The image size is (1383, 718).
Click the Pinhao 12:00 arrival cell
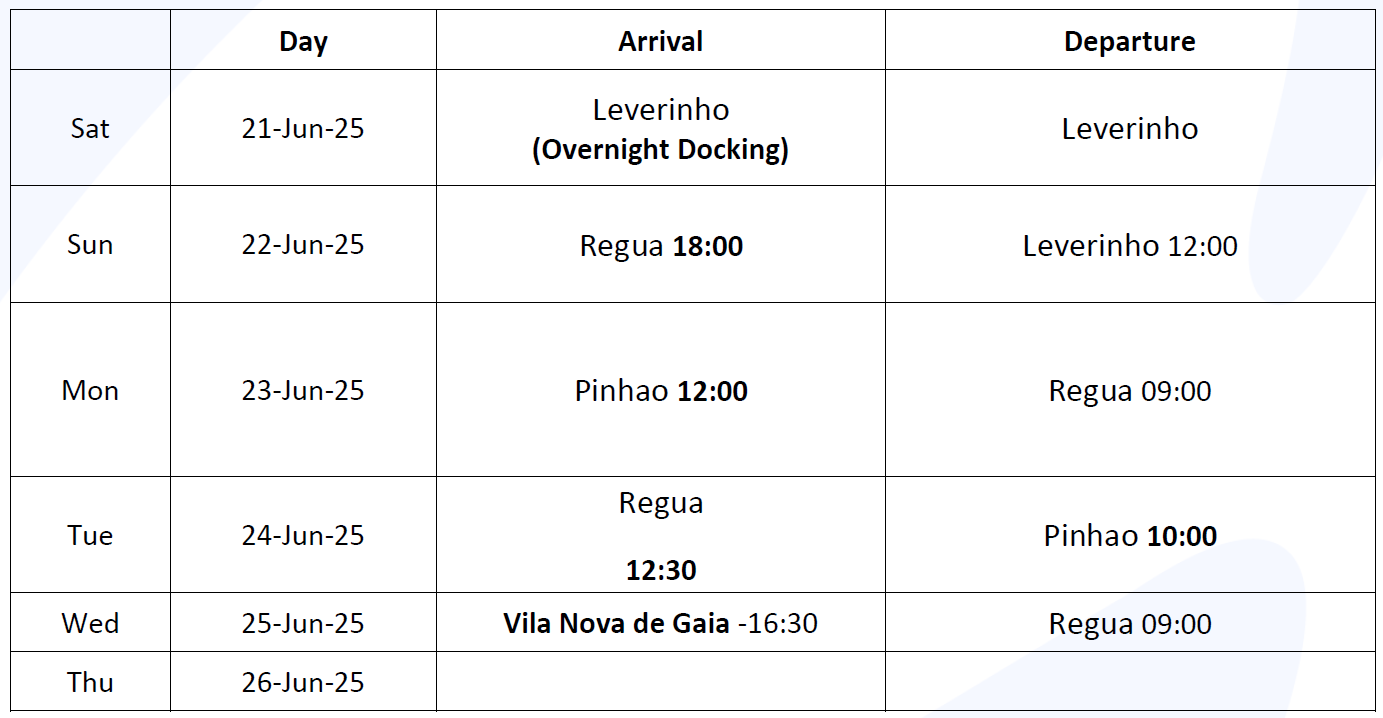pos(661,390)
